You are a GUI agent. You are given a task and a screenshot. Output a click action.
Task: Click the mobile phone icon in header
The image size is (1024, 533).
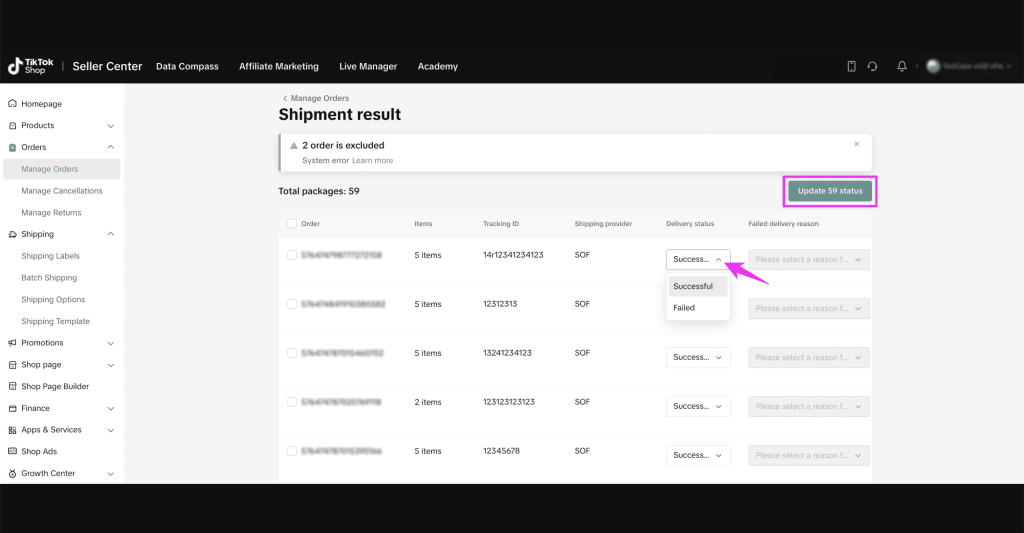pyautogui.click(x=852, y=66)
